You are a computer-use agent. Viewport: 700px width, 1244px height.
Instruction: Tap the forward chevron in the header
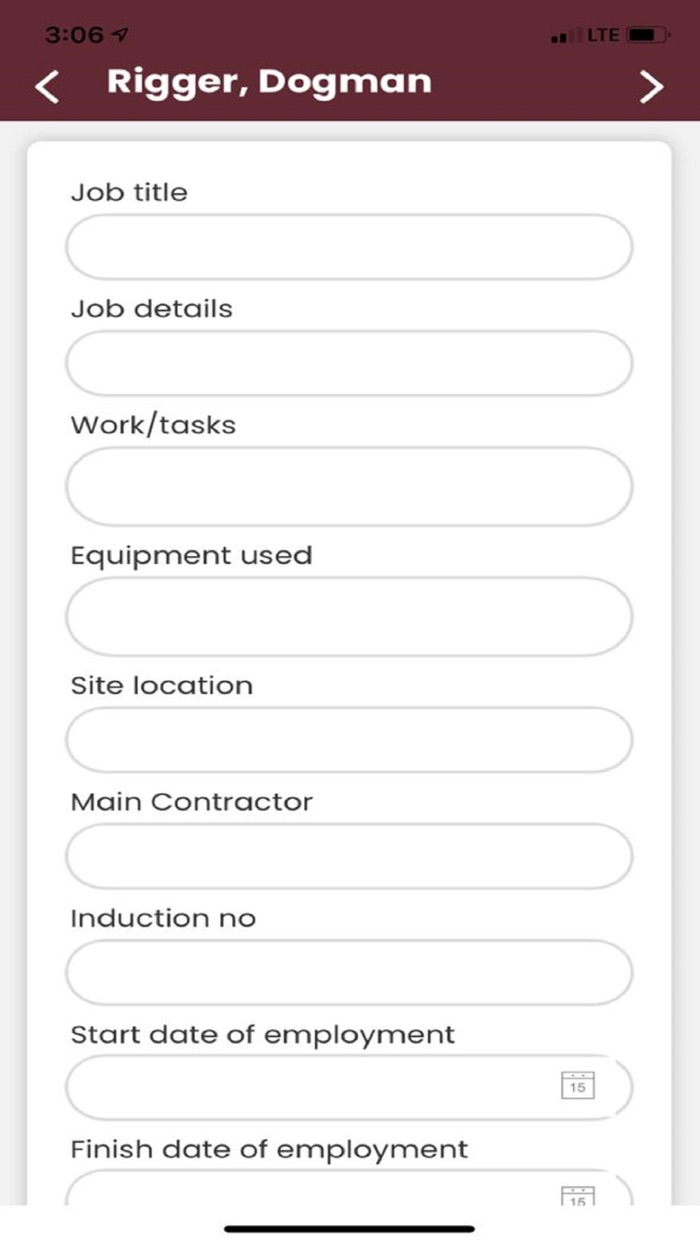651,87
